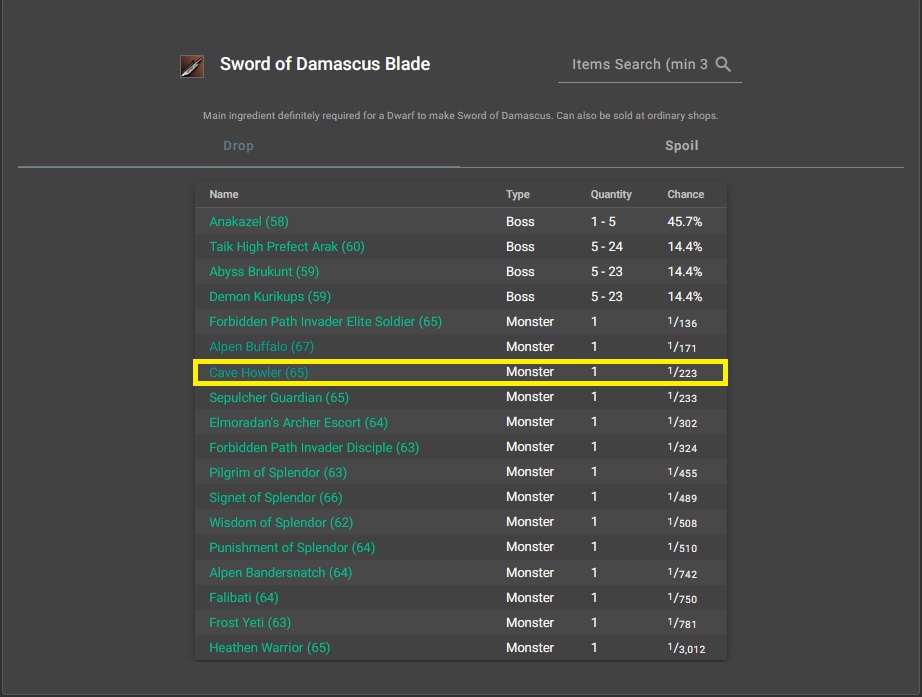This screenshot has width=922, height=697.
Task: Open the Sepulcher Guardian (65) link
Action: tap(279, 397)
